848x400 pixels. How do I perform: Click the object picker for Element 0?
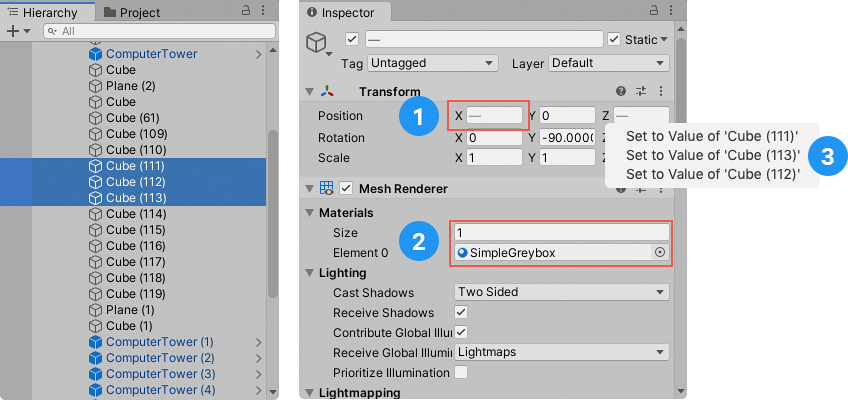[659, 253]
